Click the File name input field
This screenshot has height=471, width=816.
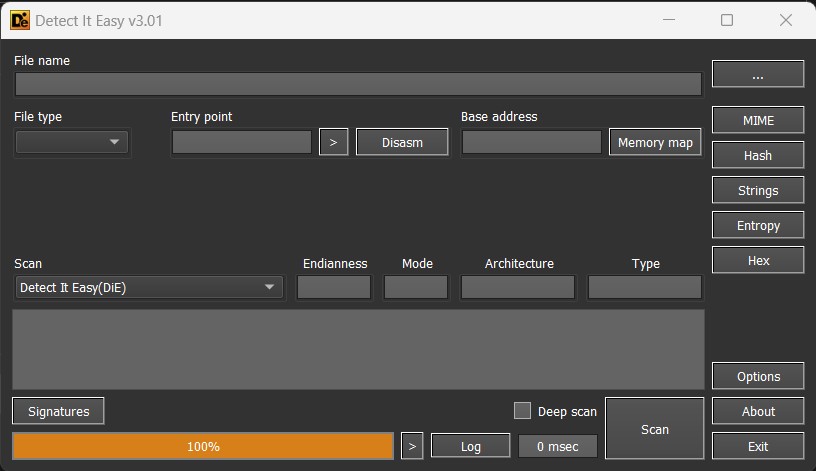(x=357, y=84)
